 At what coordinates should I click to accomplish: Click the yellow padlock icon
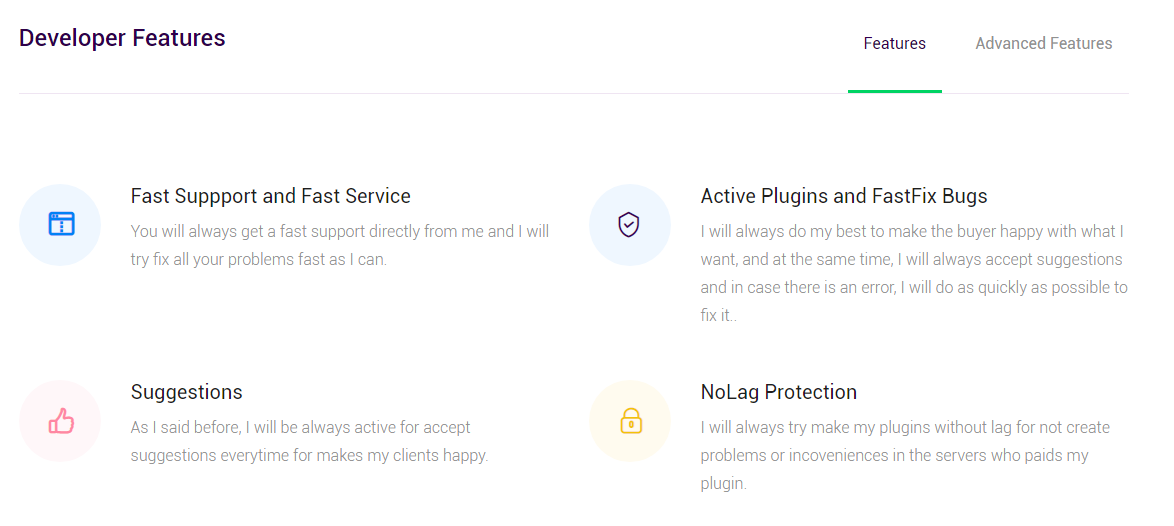coord(630,421)
